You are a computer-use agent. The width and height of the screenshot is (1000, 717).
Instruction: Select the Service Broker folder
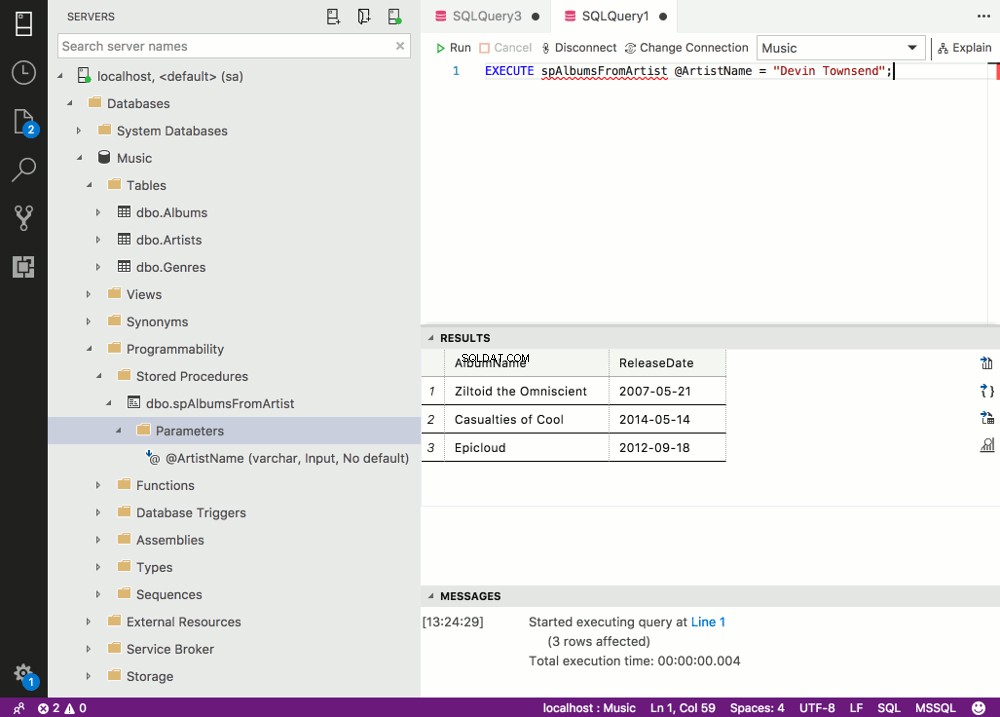[170, 649]
